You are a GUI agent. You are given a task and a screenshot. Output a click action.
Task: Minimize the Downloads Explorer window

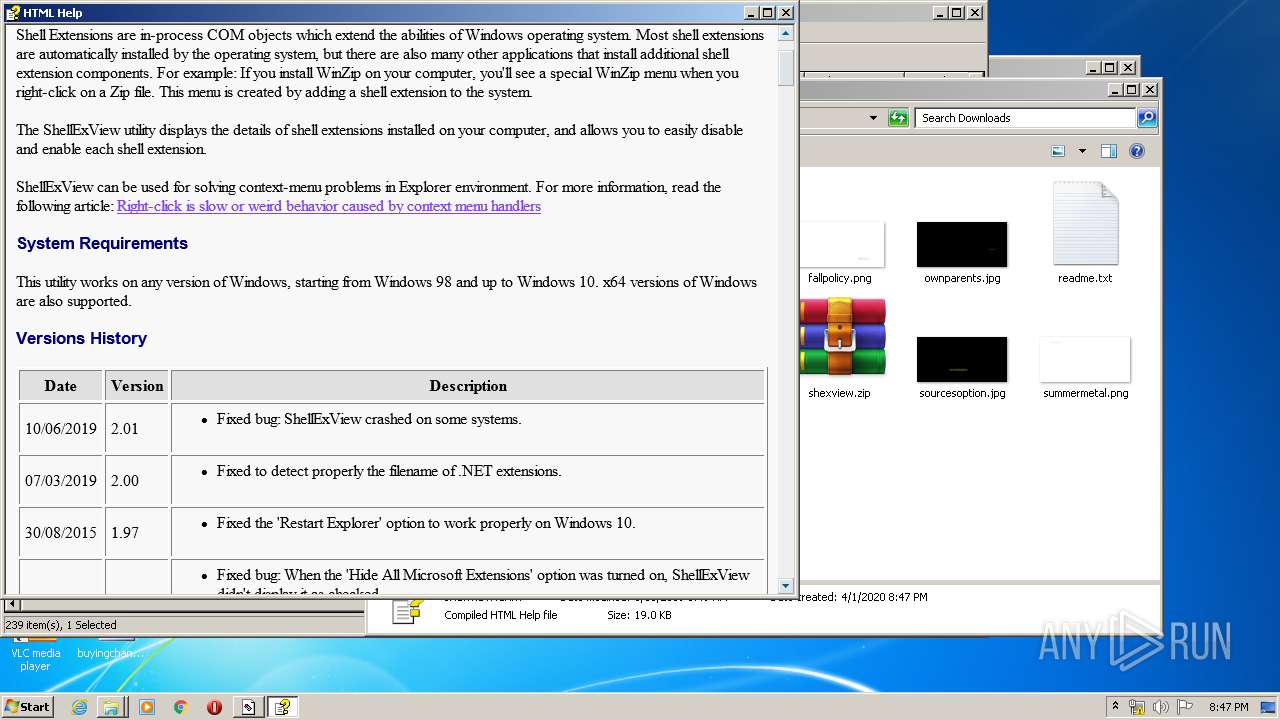(1114, 90)
